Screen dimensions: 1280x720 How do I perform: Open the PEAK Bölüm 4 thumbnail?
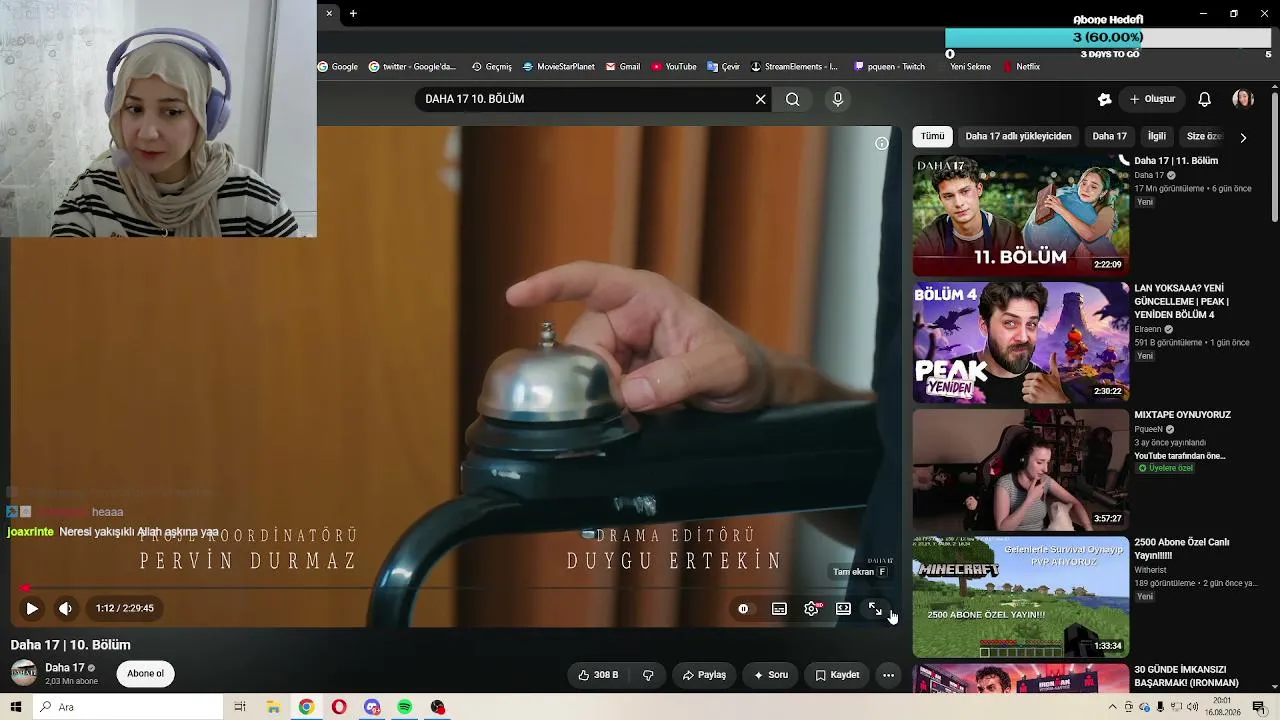click(x=1021, y=343)
